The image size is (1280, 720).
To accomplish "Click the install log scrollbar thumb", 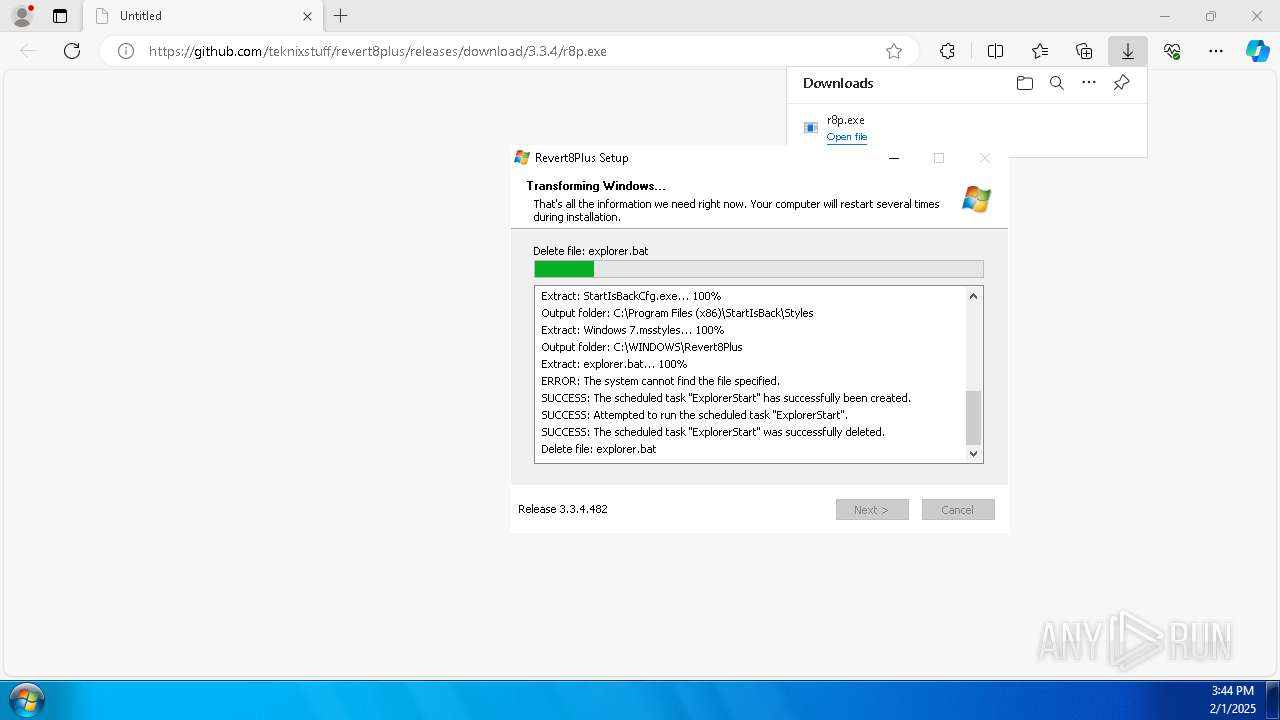I will click(974, 418).
